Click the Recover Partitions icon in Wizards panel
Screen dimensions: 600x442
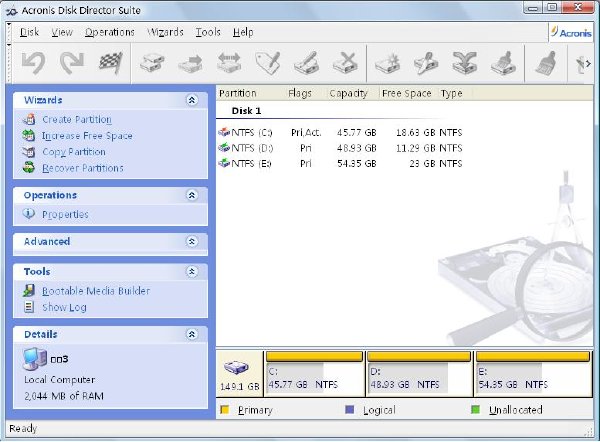(29, 168)
